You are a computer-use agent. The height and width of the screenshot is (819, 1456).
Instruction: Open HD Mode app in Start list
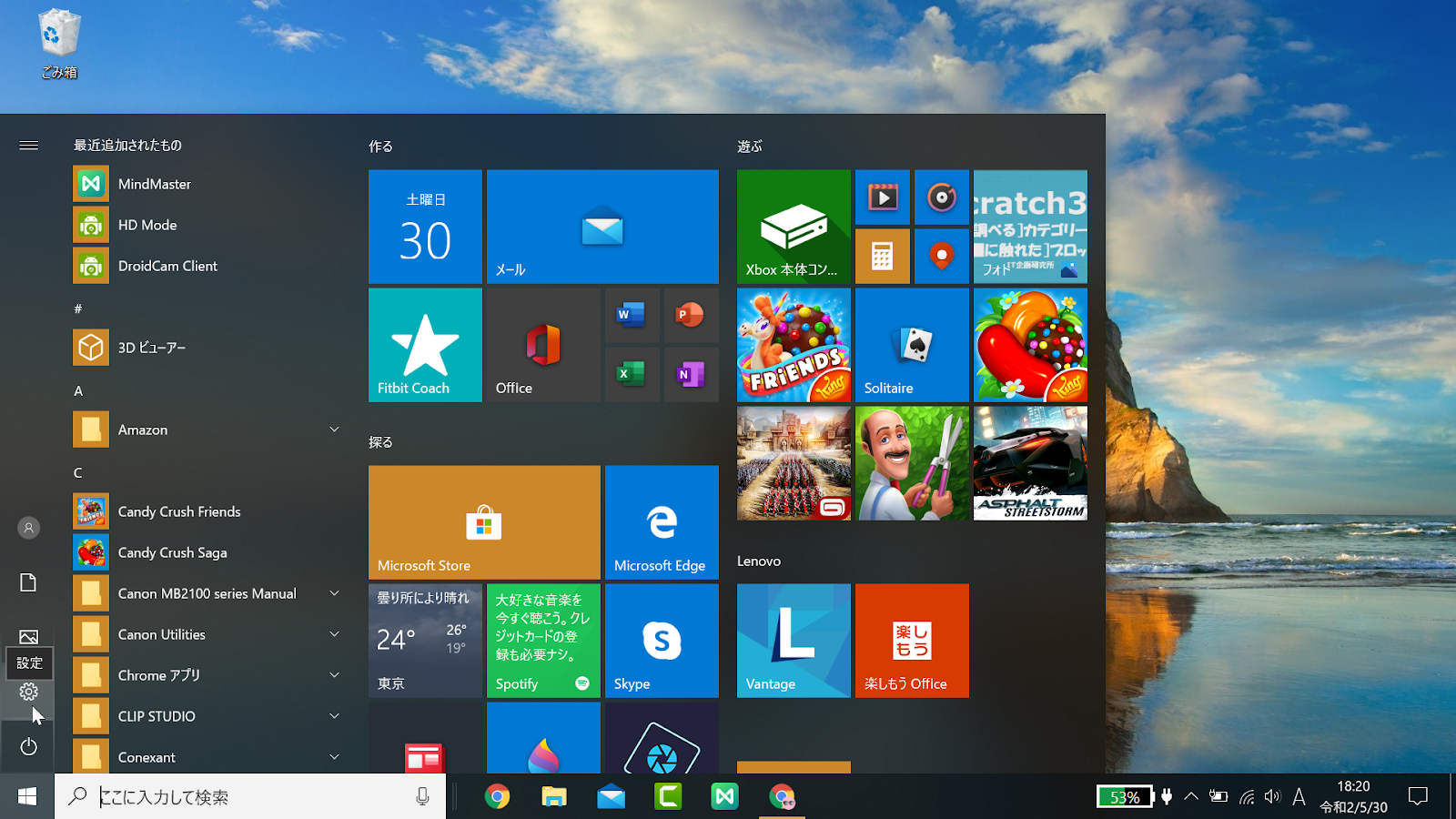coord(207,225)
